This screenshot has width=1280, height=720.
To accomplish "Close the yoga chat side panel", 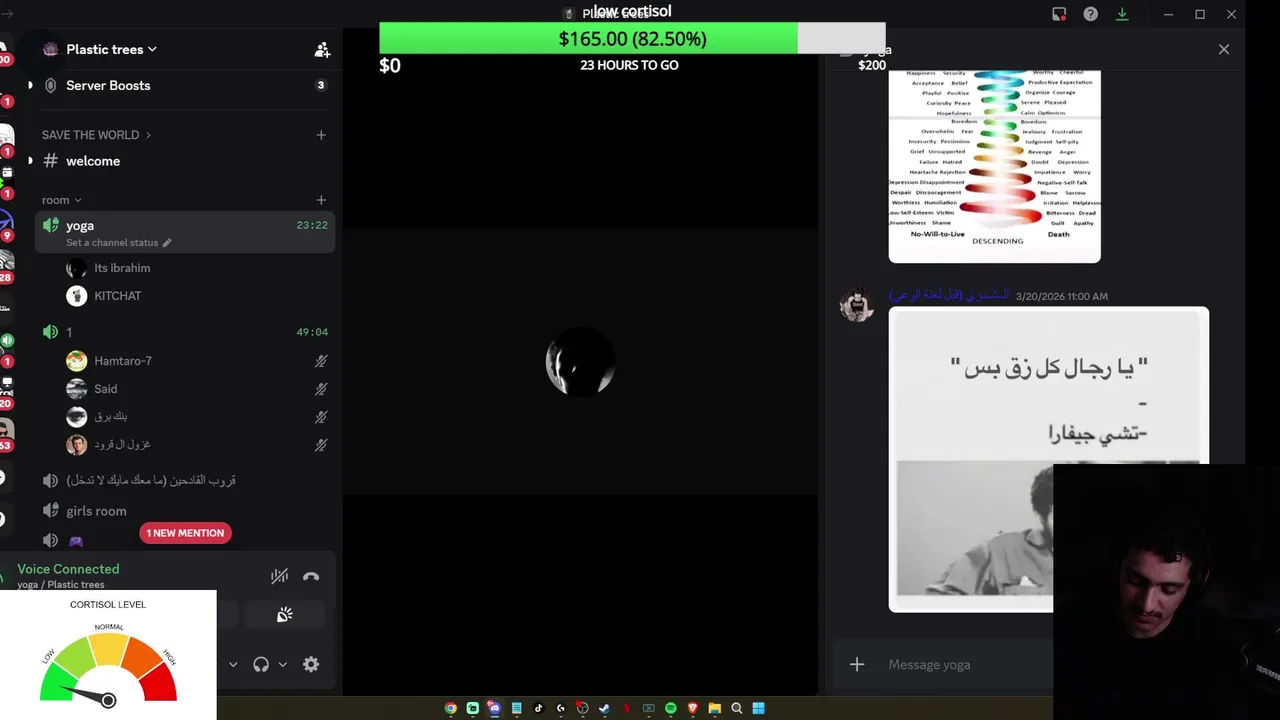I will point(1224,49).
